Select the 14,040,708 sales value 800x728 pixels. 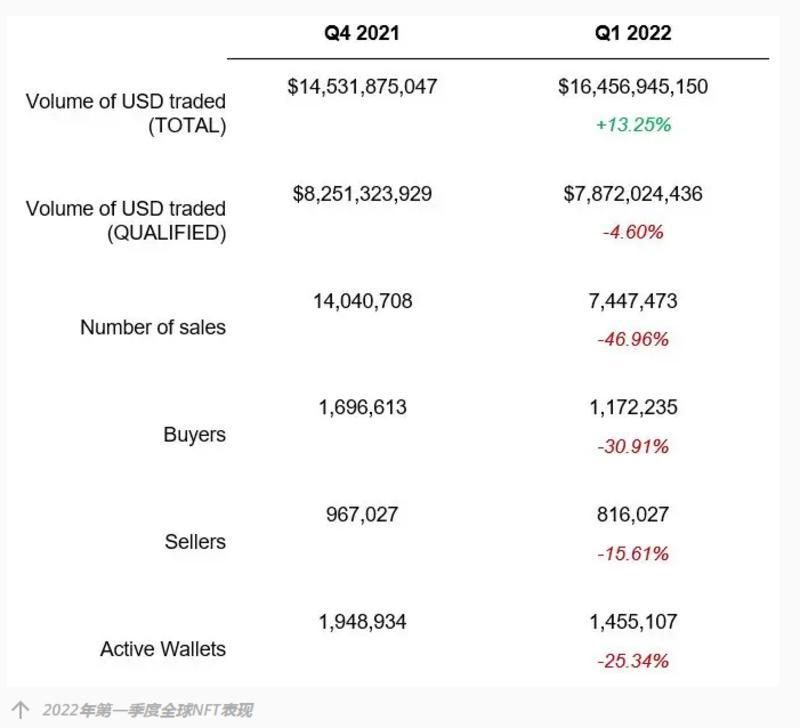362,301
